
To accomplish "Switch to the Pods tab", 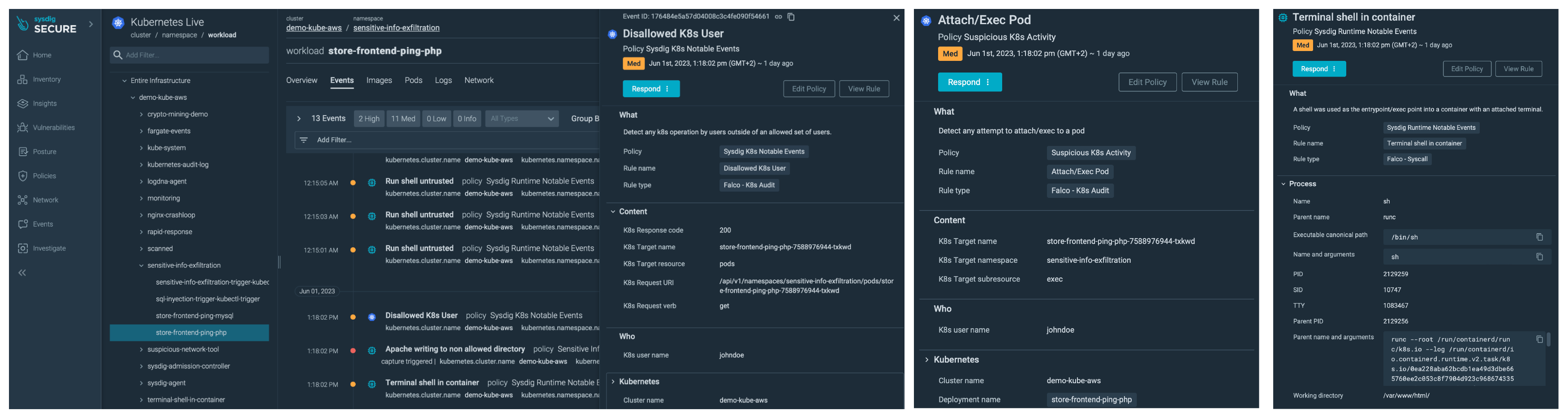I will (414, 81).
